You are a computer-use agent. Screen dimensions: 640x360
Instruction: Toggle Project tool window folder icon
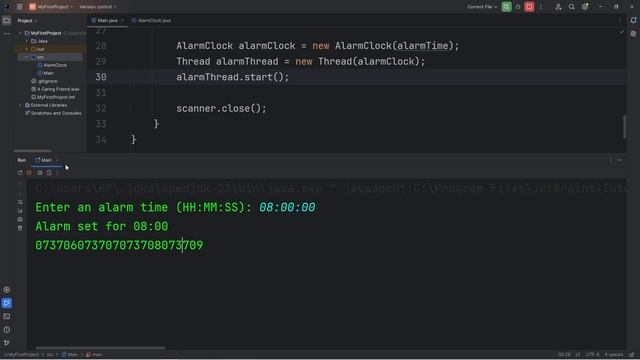point(7,20)
